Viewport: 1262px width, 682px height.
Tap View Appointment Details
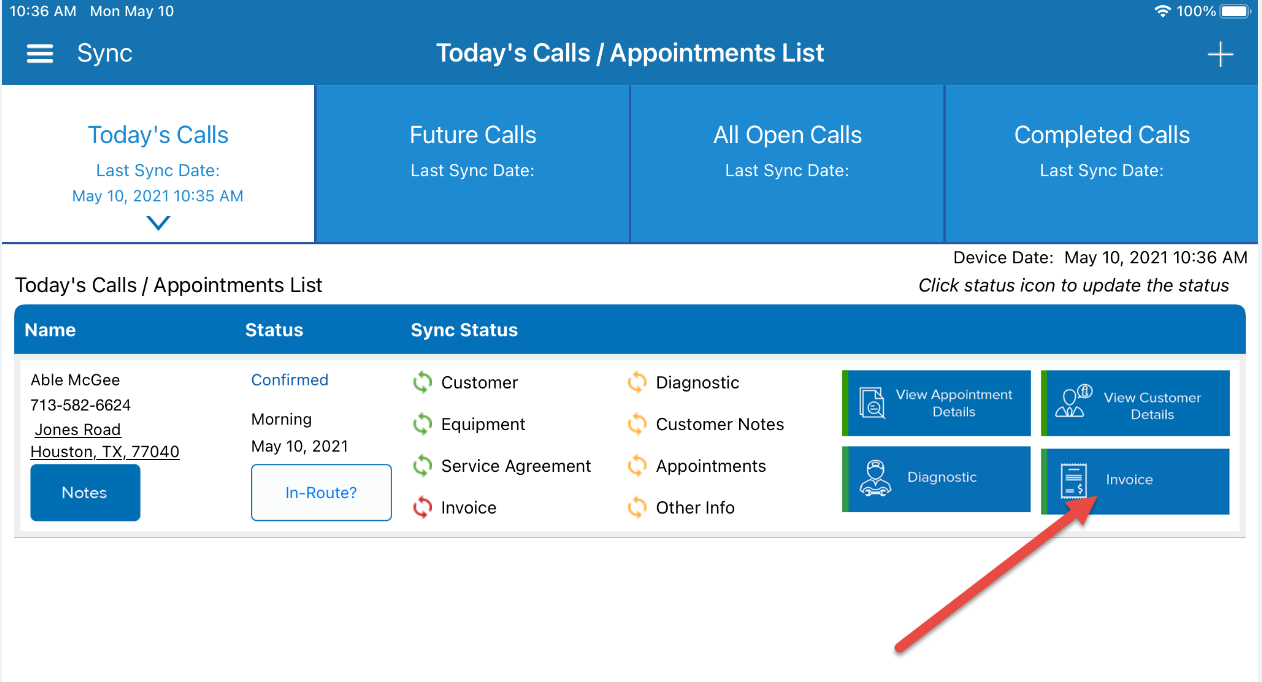[936, 403]
